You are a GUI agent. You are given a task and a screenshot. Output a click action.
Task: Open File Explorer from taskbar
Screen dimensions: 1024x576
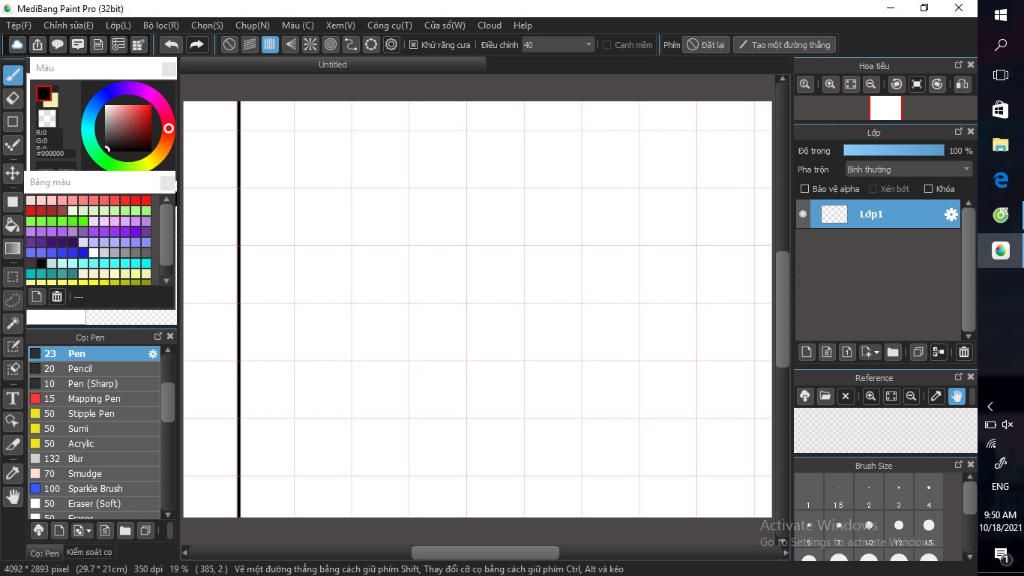click(1000, 144)
